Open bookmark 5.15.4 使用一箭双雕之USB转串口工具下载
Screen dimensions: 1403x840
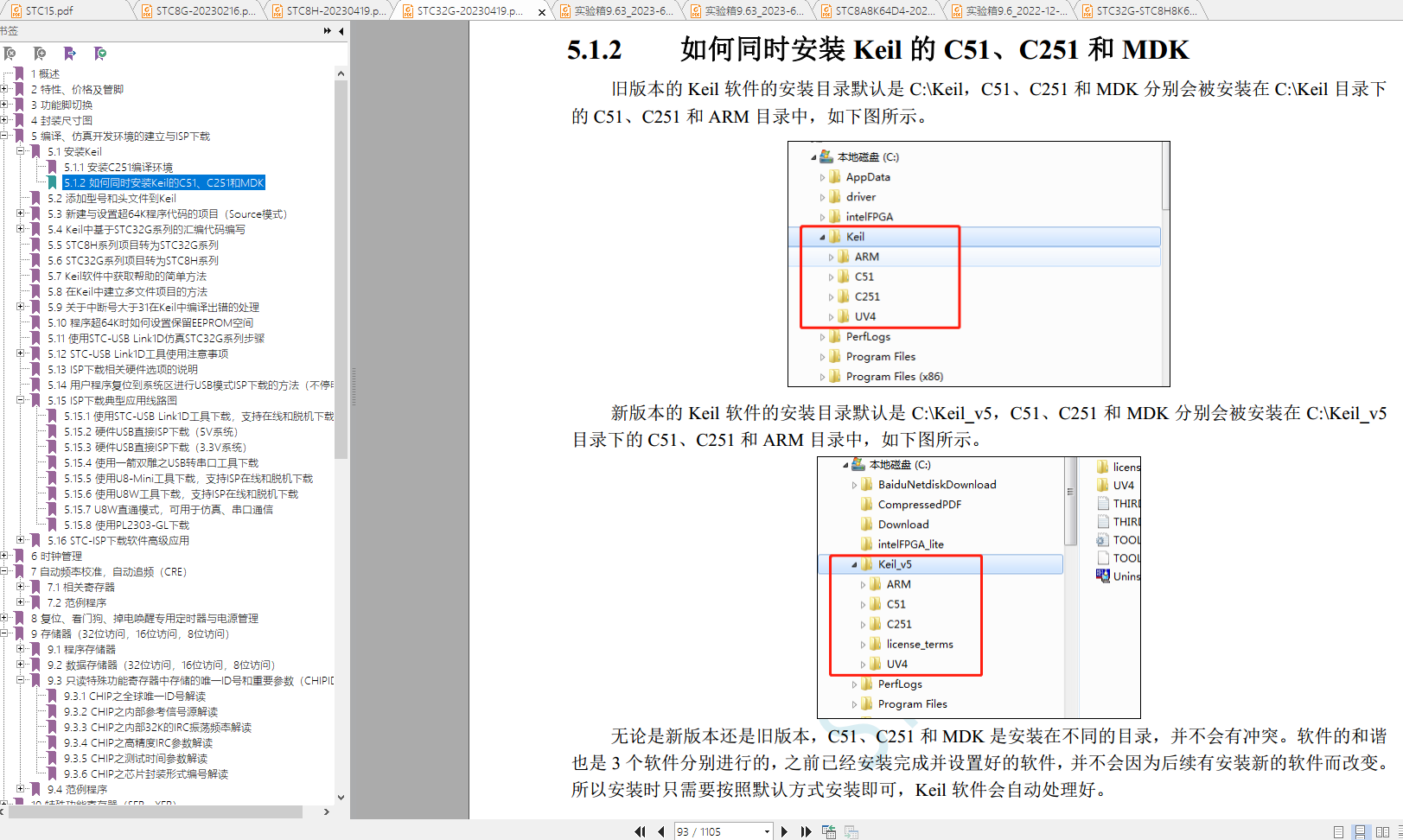(x=161, y=463)
